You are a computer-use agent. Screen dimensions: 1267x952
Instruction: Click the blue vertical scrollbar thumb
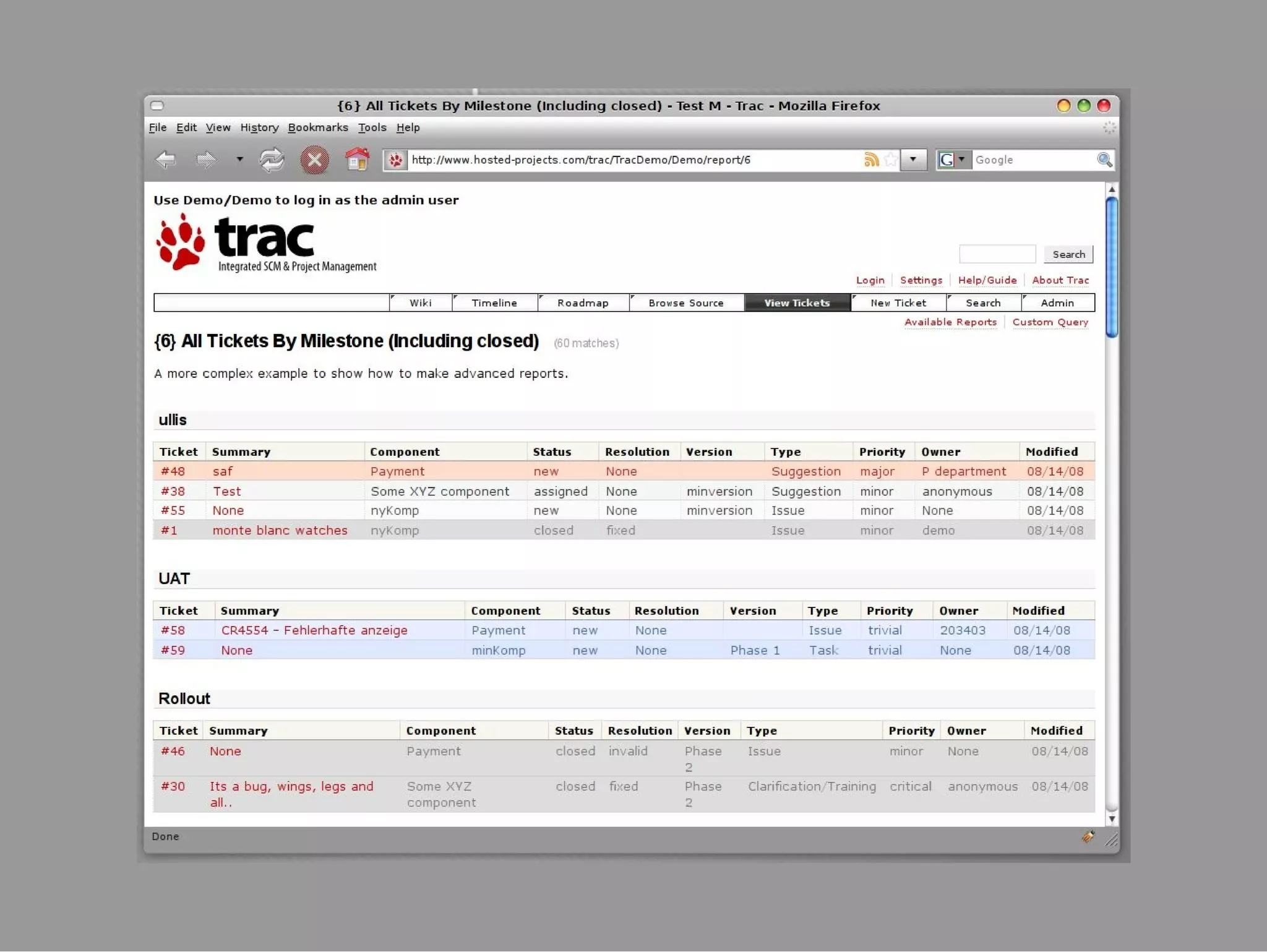coord(1111,266)
